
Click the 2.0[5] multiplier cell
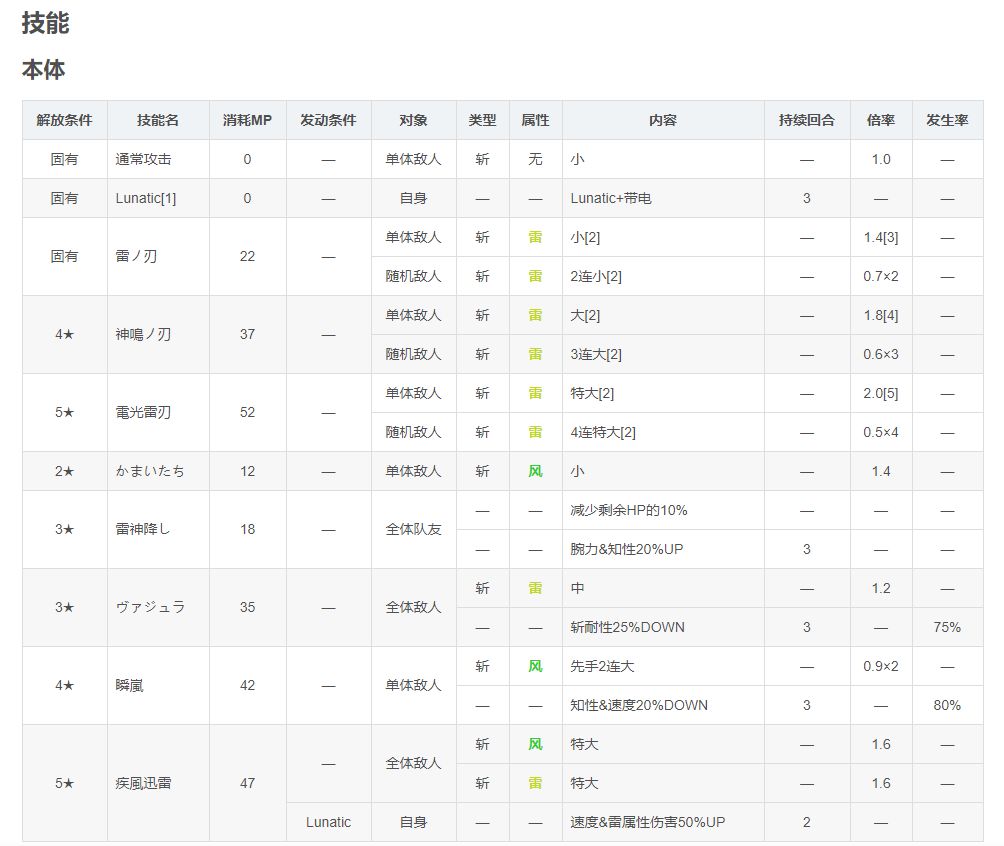pos(881,394)
